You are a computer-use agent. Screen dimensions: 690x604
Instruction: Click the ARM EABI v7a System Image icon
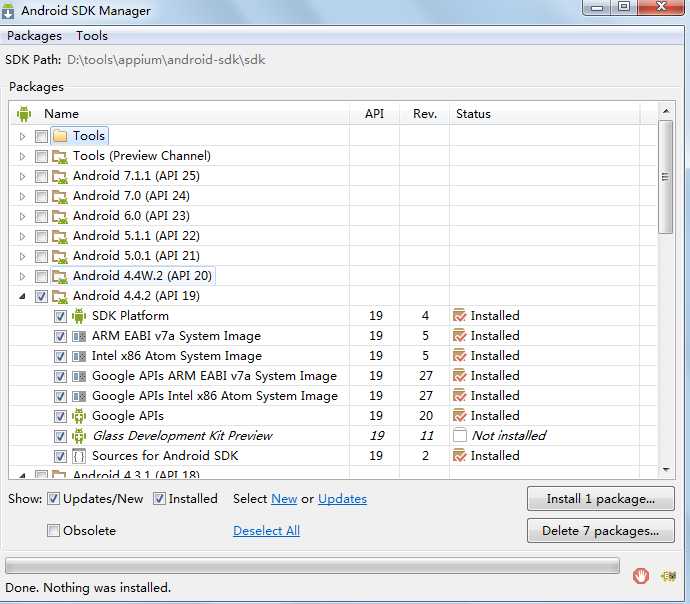79,337
